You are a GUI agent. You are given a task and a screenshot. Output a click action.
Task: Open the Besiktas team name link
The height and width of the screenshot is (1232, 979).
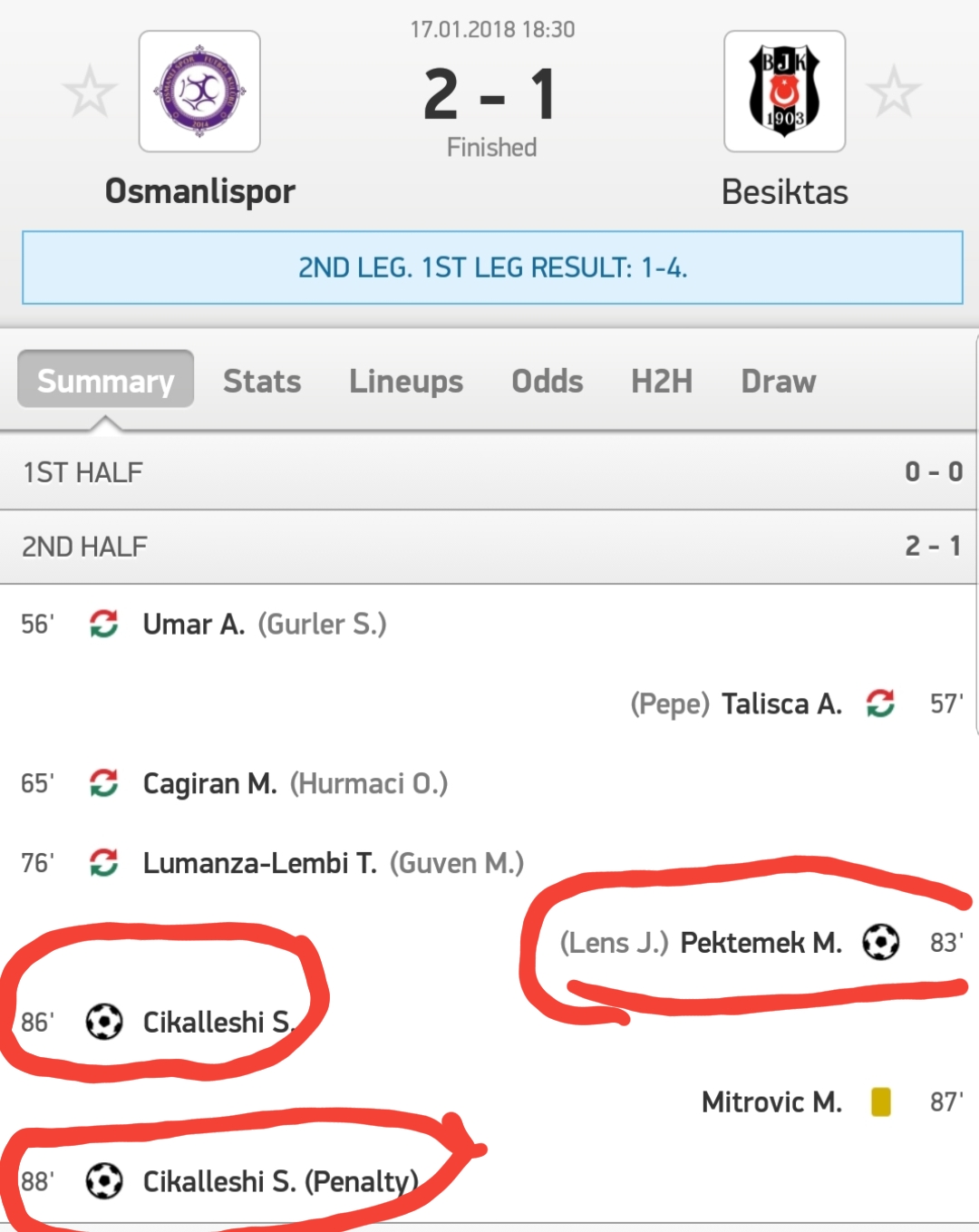click(785, 191)
